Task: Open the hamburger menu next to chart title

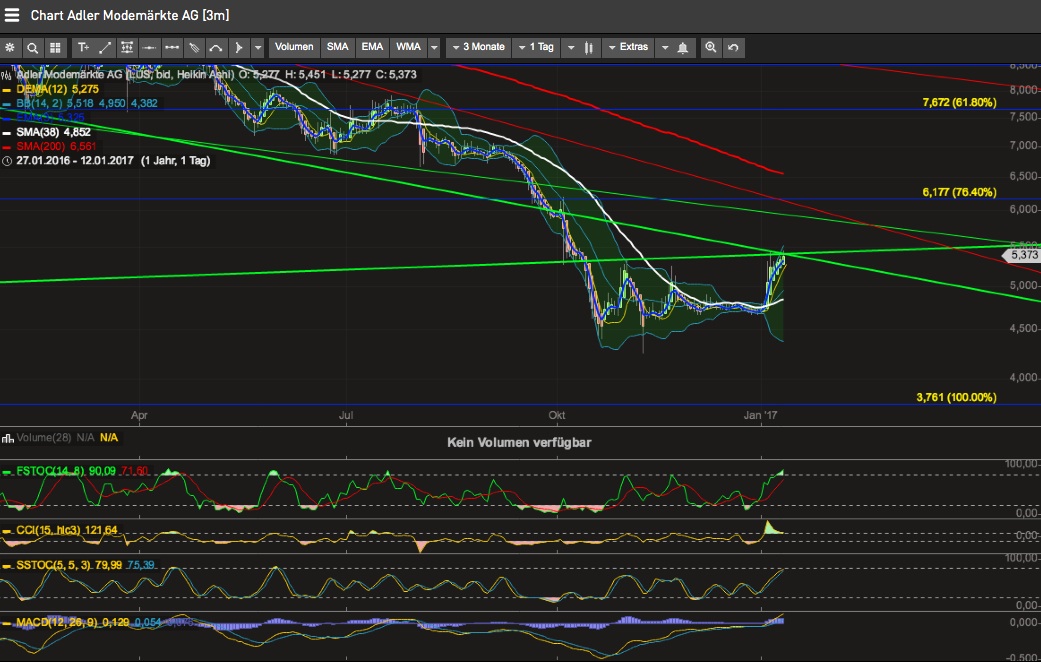Action: [12, 15]
